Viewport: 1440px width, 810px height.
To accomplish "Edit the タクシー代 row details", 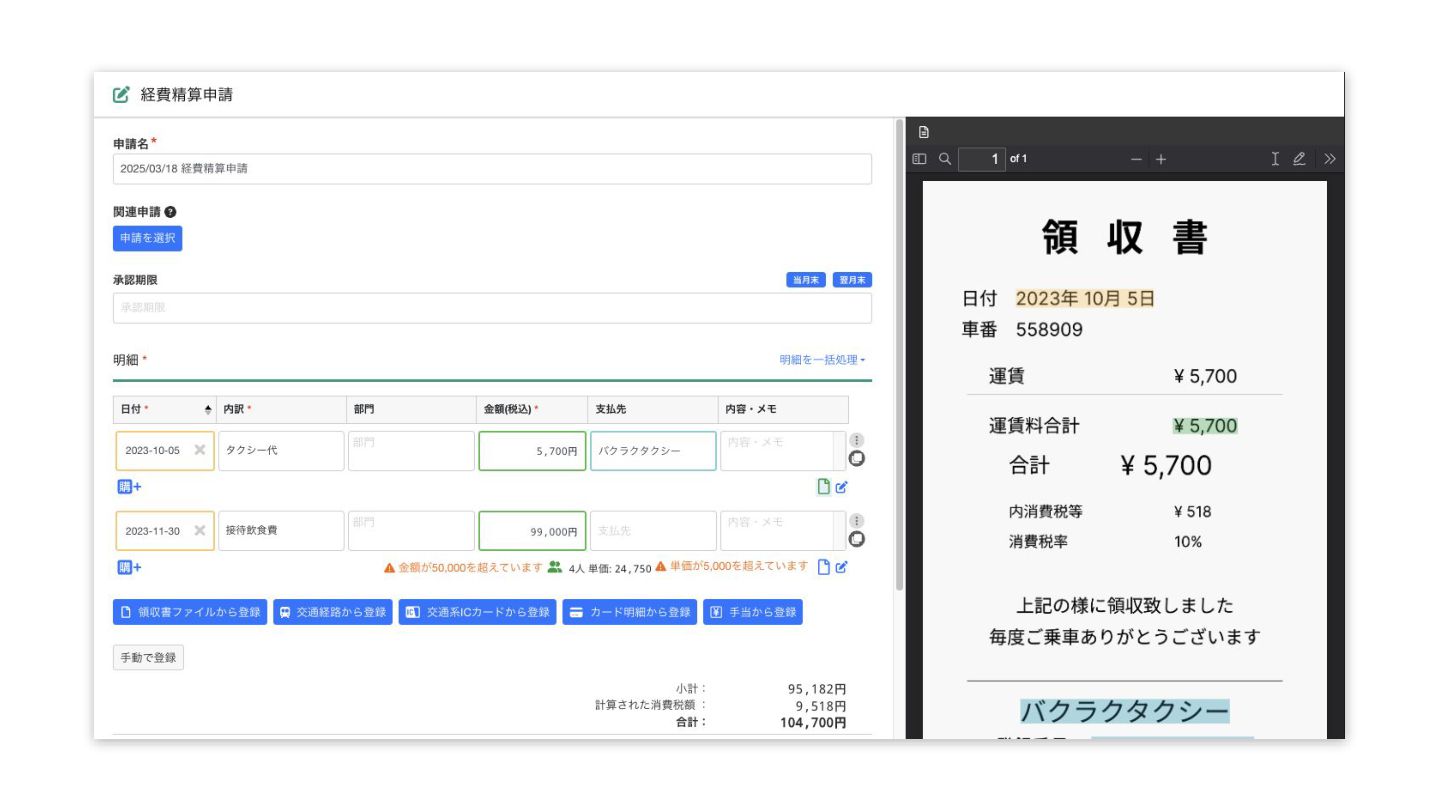I will click(842, 487).
